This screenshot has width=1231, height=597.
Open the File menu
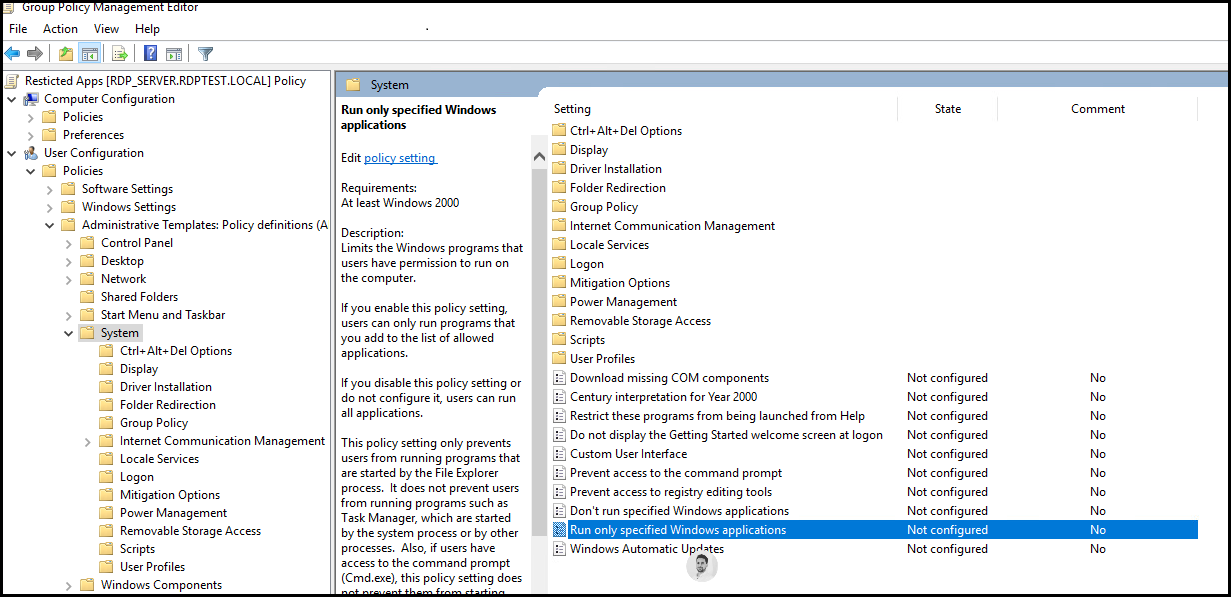point(18,29)
